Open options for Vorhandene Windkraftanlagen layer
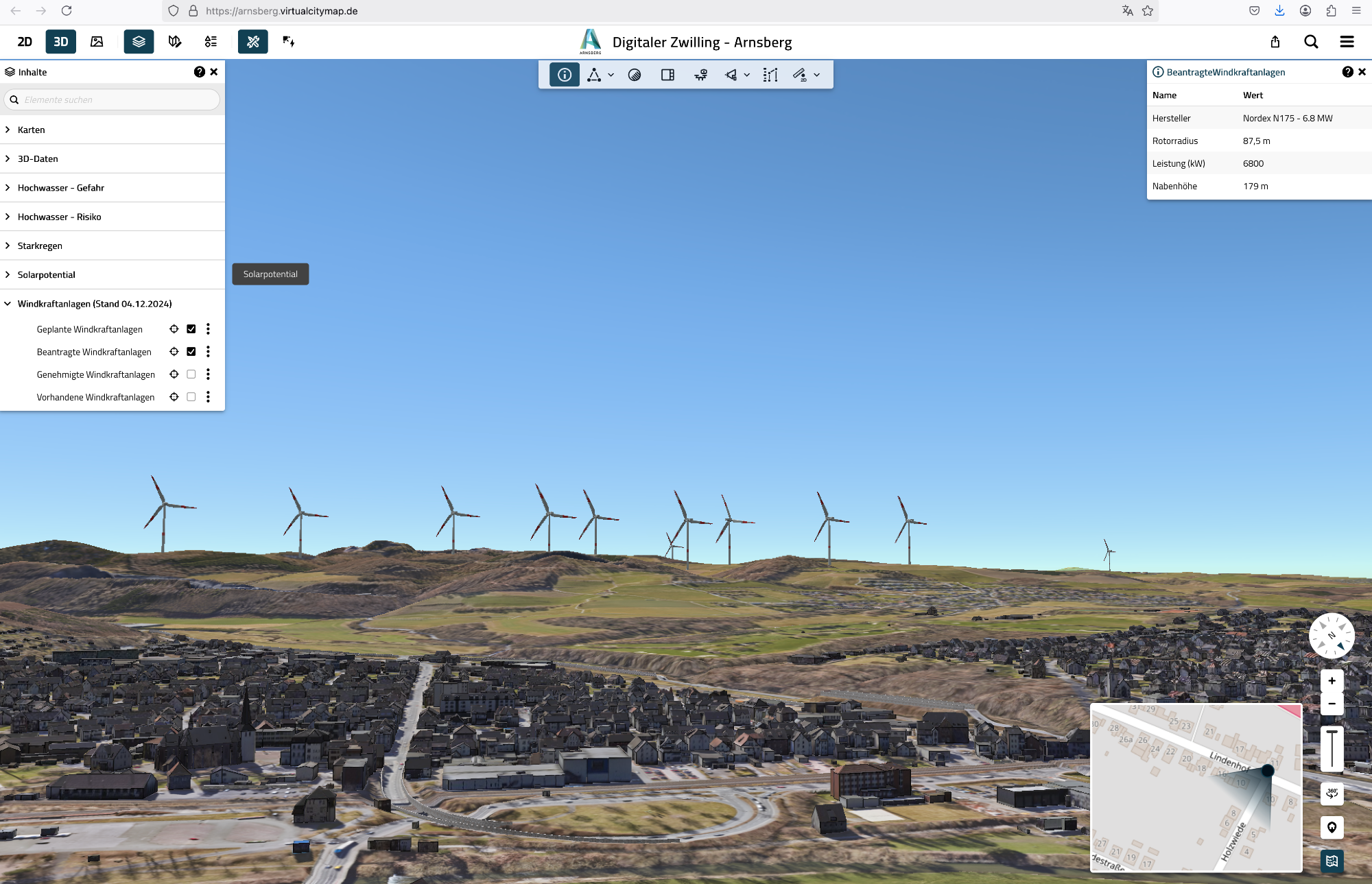This screenshot has width=1372, height=884. pos(208,397)
